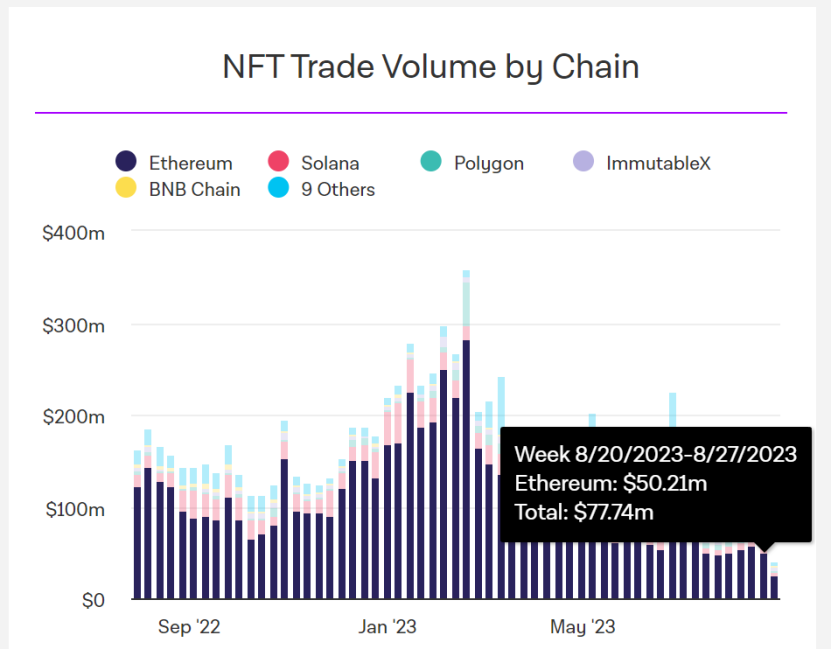The height and width of the screenshot is (649, 831).
Task: Click the $400m y-axis label
Action: tap(74, 232)
